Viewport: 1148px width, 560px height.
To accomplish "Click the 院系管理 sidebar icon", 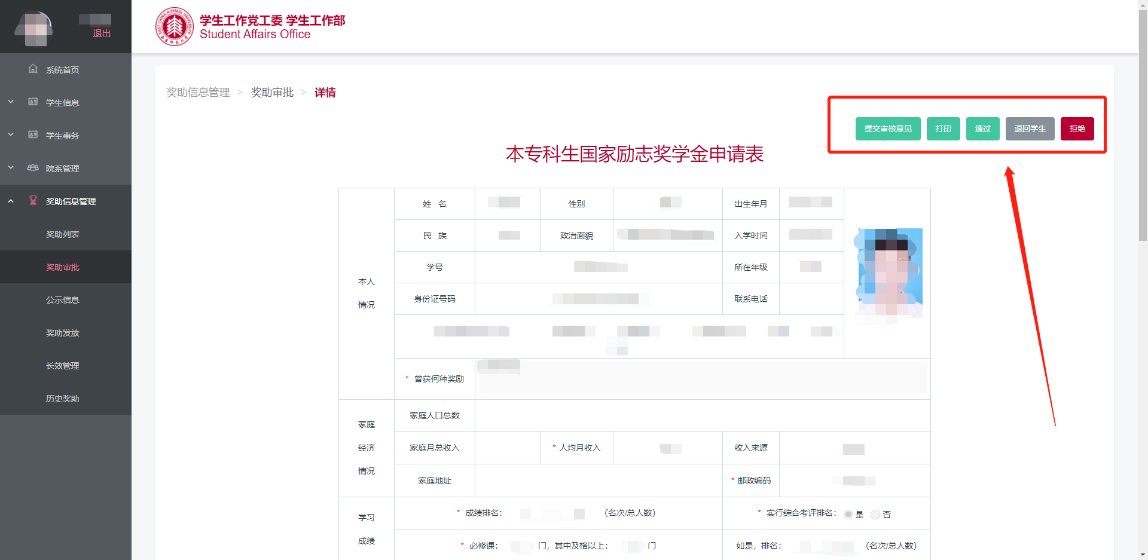I will click(x=33, y=168).
